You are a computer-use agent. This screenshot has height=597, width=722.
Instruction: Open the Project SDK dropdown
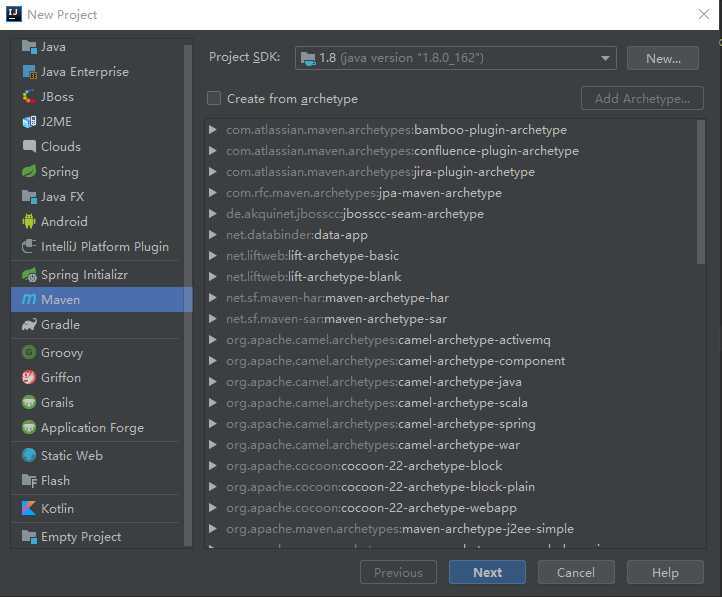(x=455, y=58)
